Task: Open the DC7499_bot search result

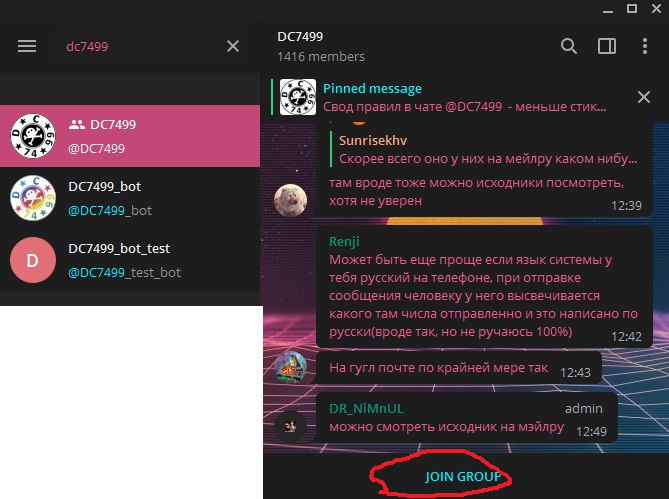Action: (x=130, y=198)
